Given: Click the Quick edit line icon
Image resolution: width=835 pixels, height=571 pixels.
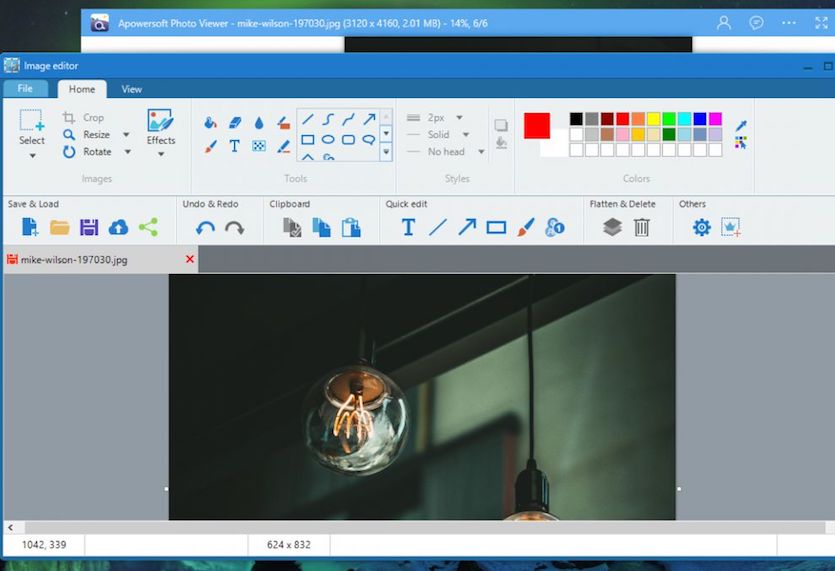Looking at the screenshot, I should [x=438, y=227].
